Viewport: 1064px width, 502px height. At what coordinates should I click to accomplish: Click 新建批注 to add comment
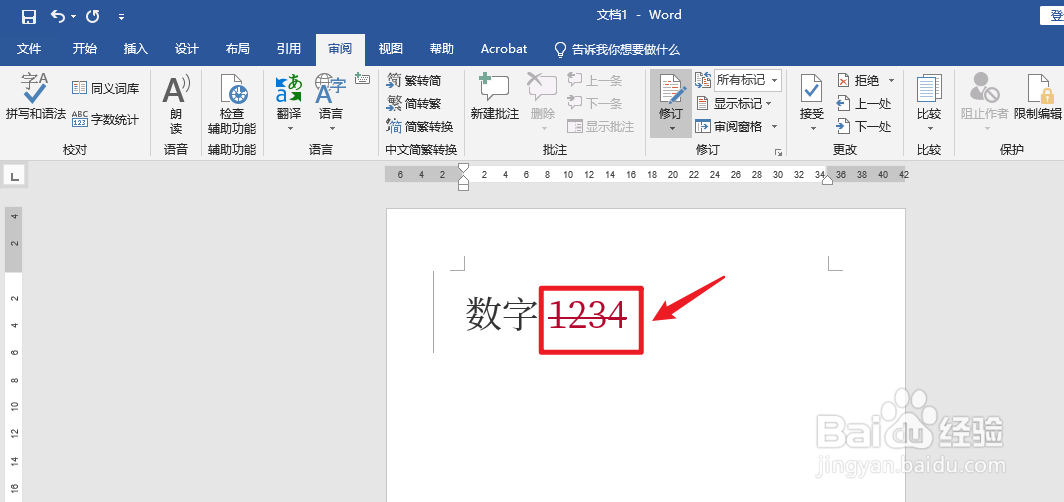494,98
